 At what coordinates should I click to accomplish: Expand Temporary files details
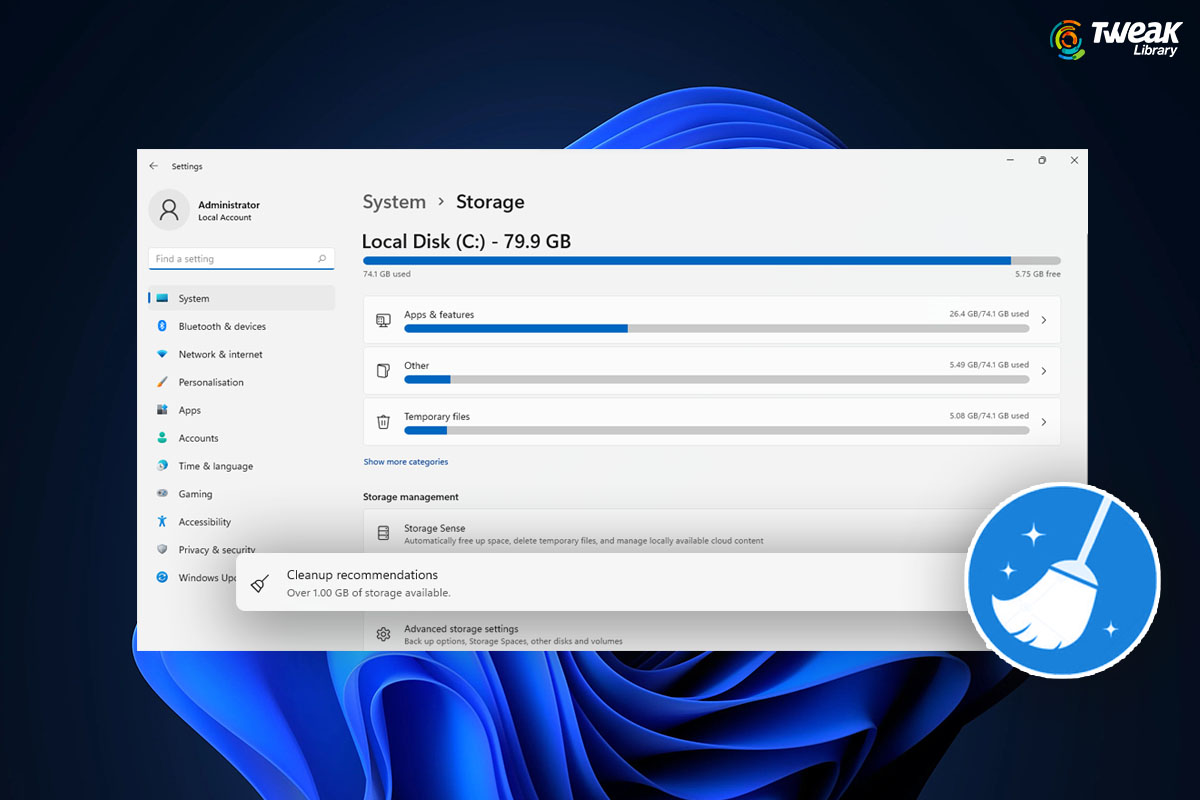(1044, 422)
